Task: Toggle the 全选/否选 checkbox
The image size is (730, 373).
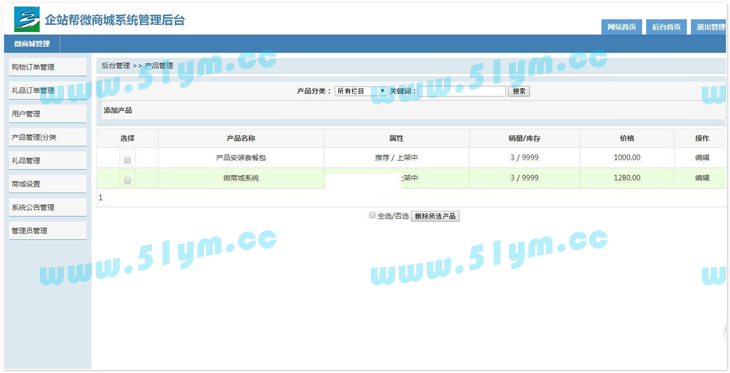Action: [372, 215]
